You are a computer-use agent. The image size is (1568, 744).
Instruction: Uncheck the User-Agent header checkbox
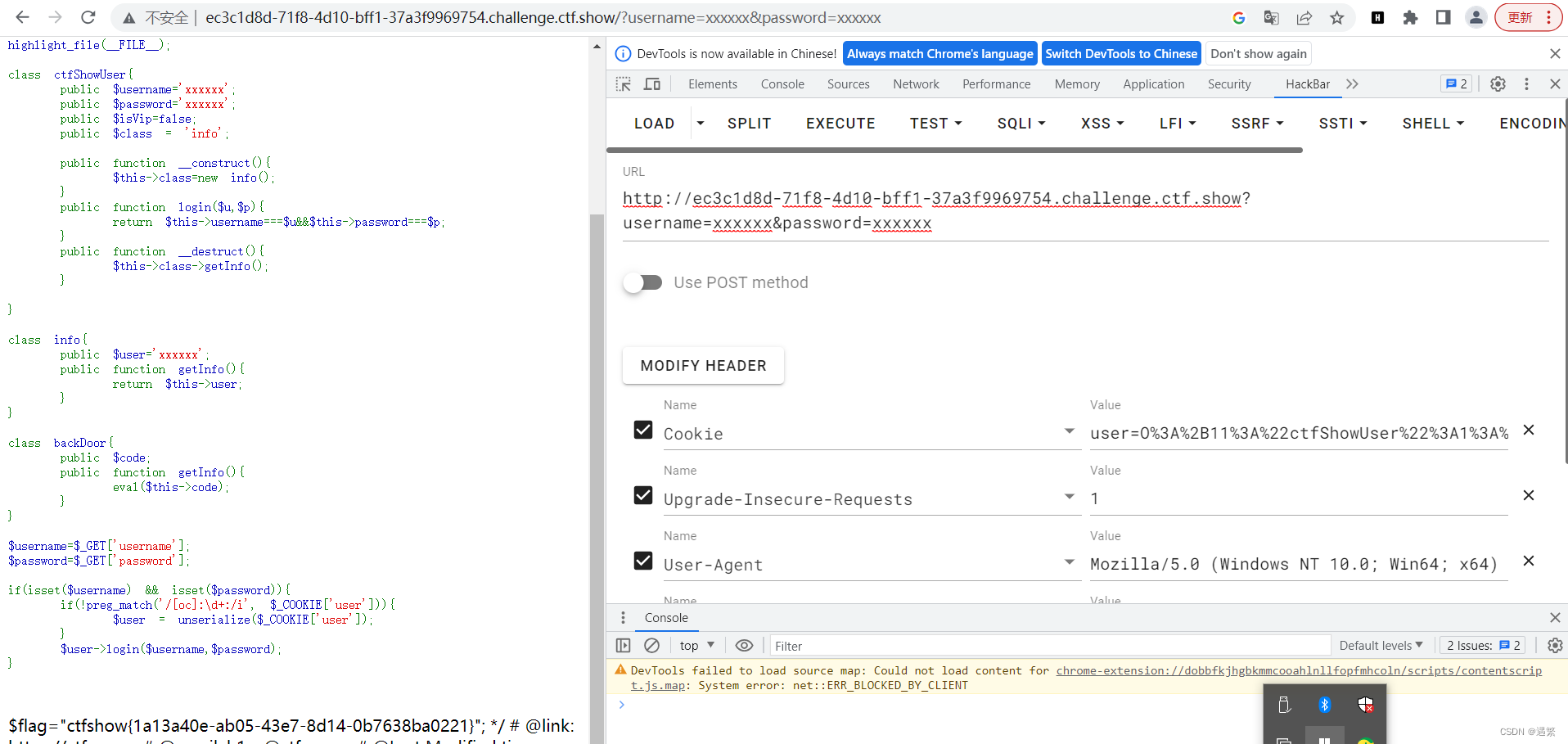643,561
